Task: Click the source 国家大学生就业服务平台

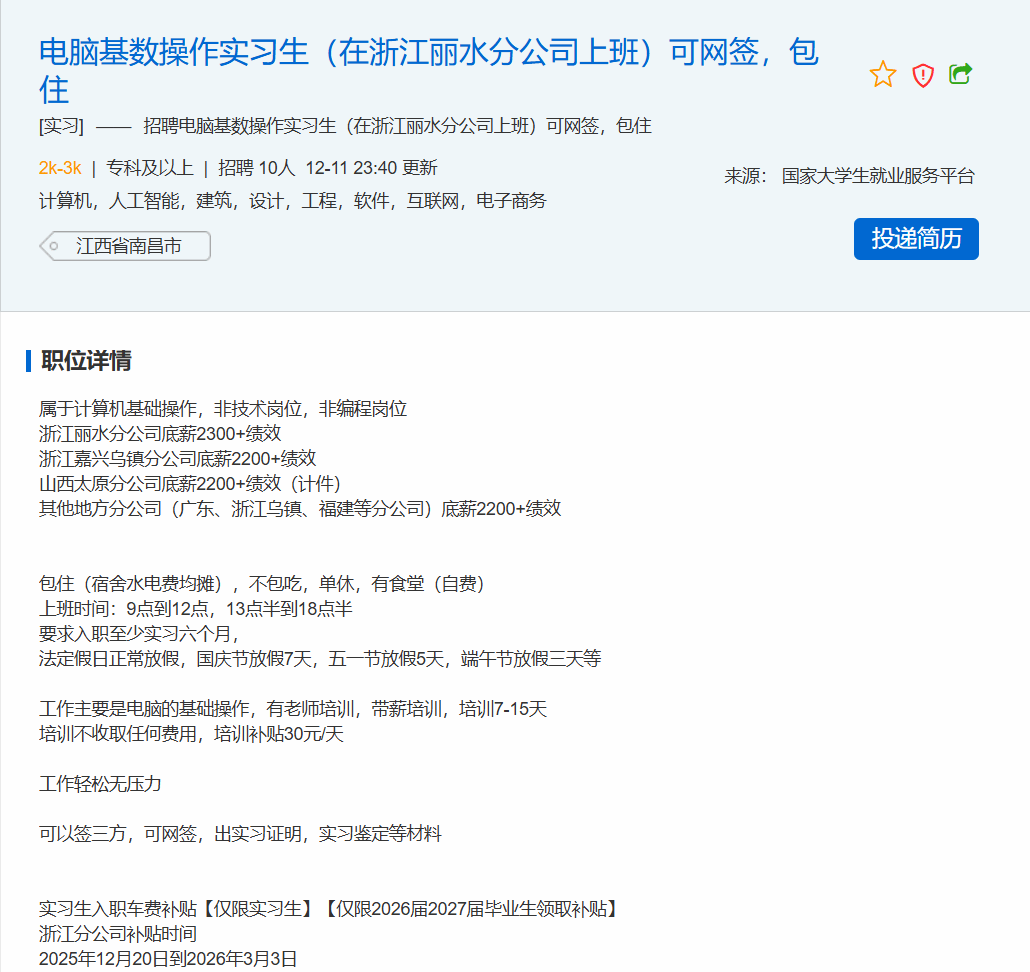Action: coord(877,176)
